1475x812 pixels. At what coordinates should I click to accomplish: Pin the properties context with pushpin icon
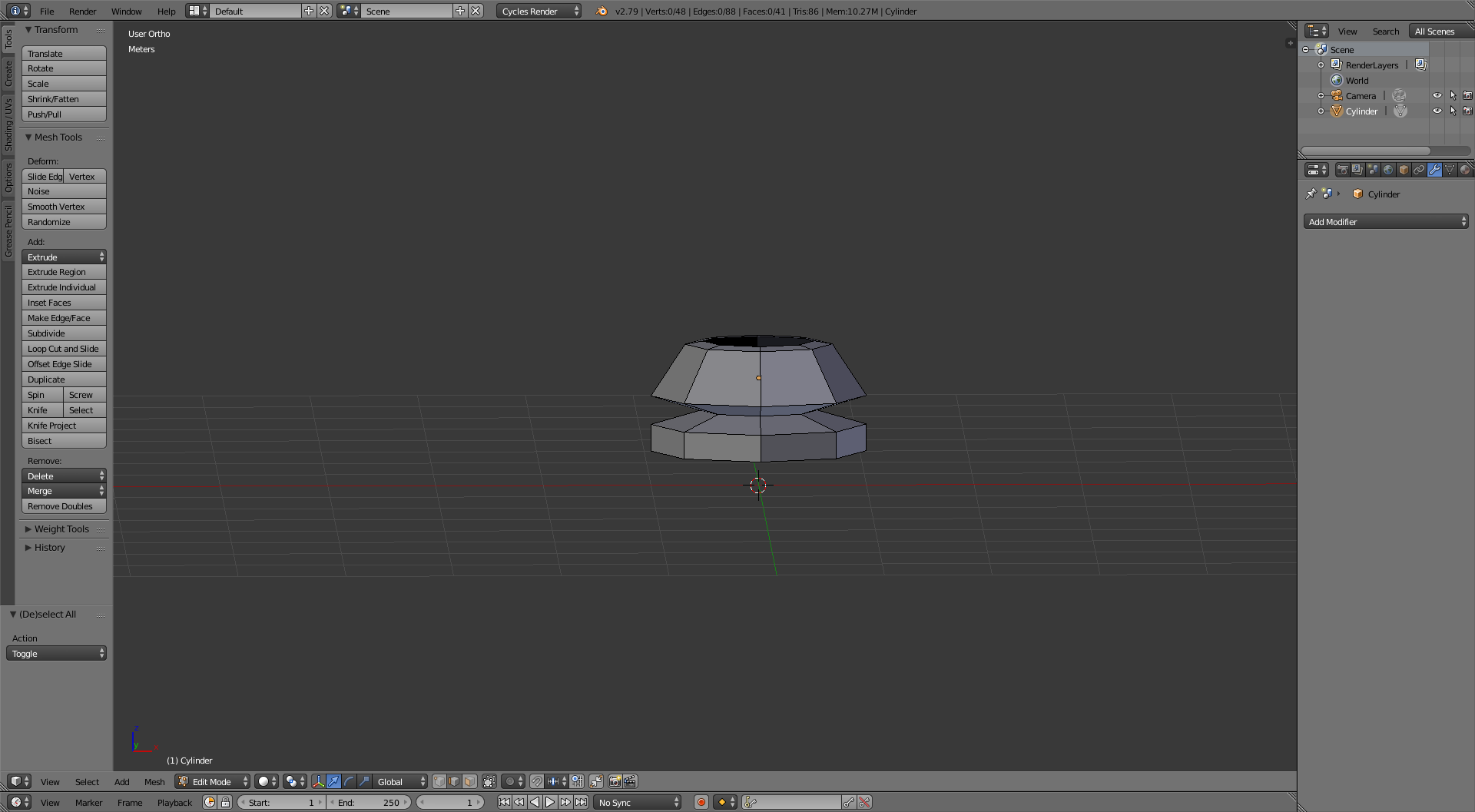coord(1311,194)
